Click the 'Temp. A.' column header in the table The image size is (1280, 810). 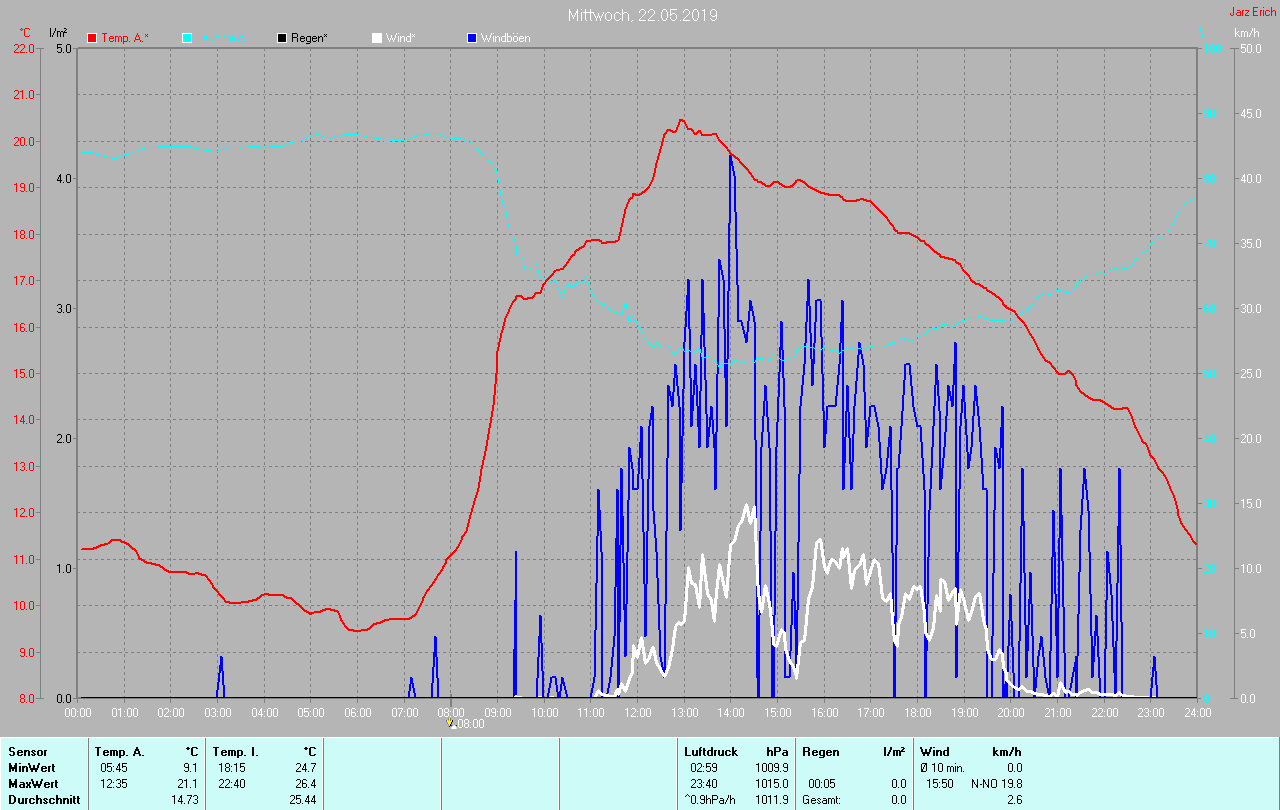point(119,752)
